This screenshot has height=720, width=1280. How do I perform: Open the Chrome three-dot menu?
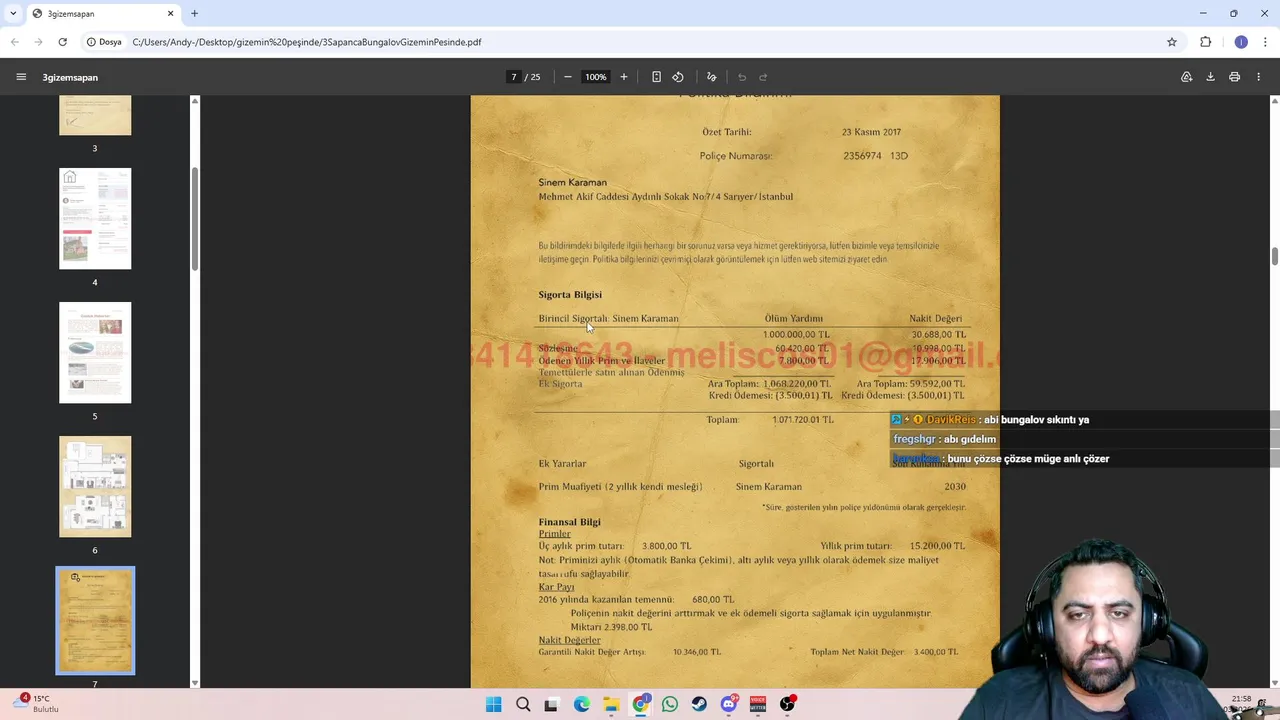pos(1265,42)
